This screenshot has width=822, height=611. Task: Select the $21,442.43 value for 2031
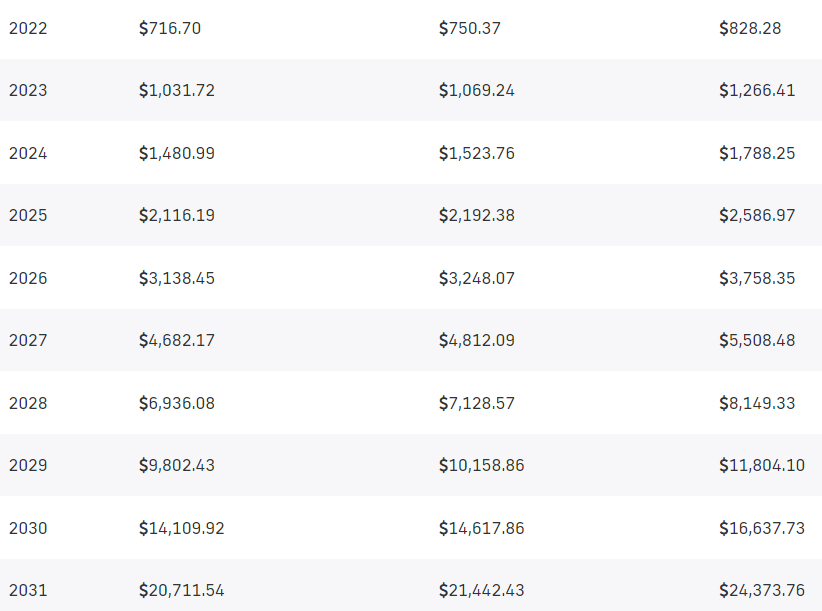click(481, 591)
